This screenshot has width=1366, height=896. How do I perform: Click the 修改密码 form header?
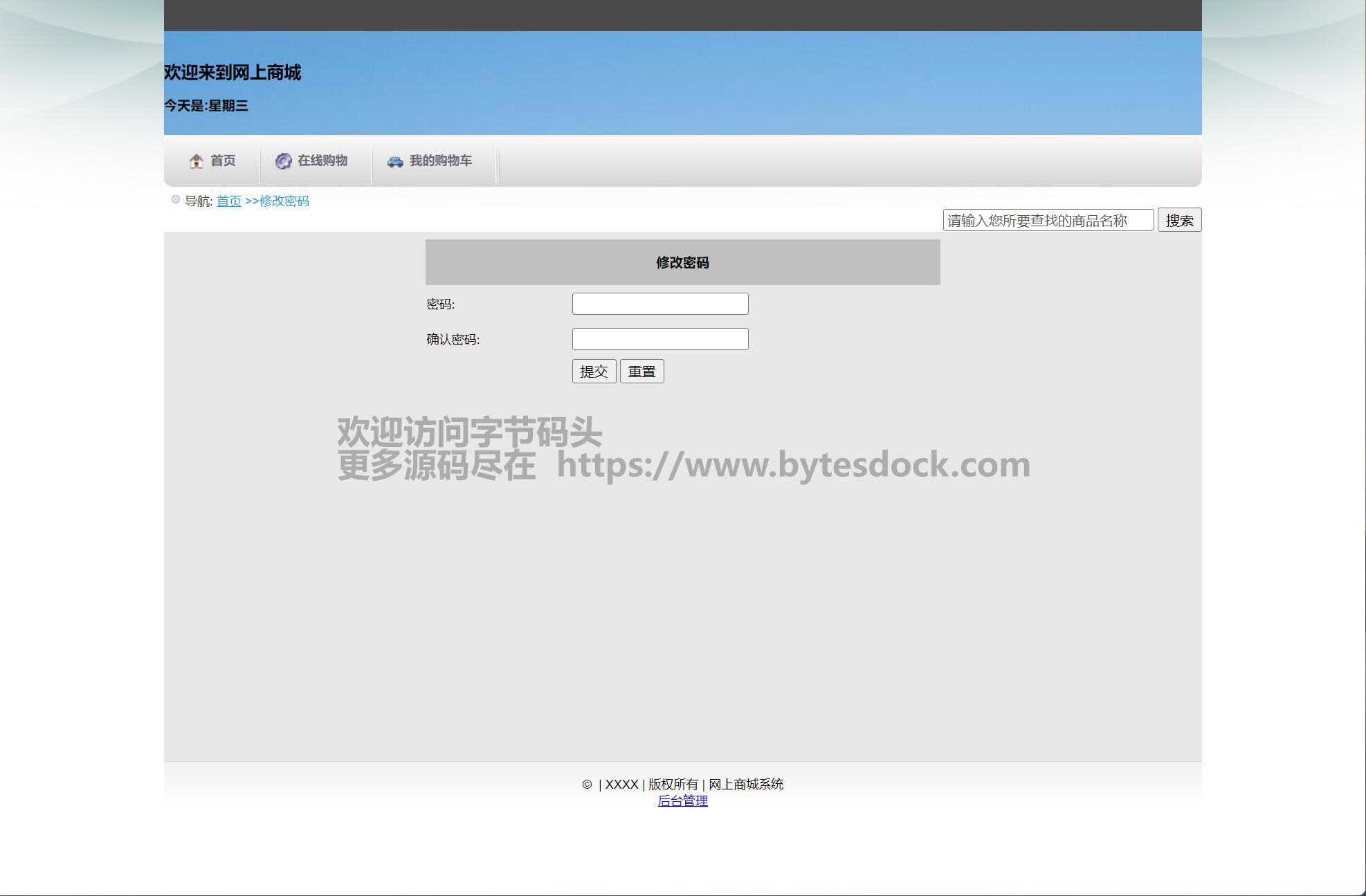pyautogui.click(x=682, y=263)
